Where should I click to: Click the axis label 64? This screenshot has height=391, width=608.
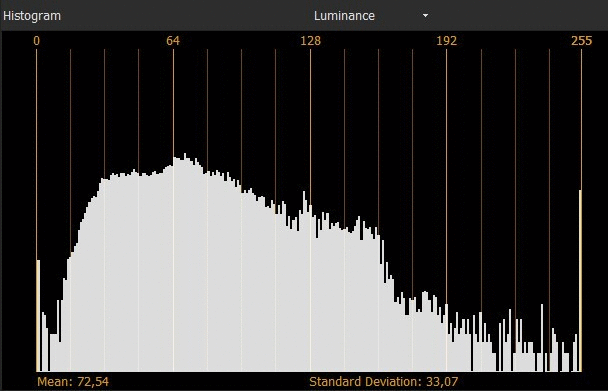173,41
